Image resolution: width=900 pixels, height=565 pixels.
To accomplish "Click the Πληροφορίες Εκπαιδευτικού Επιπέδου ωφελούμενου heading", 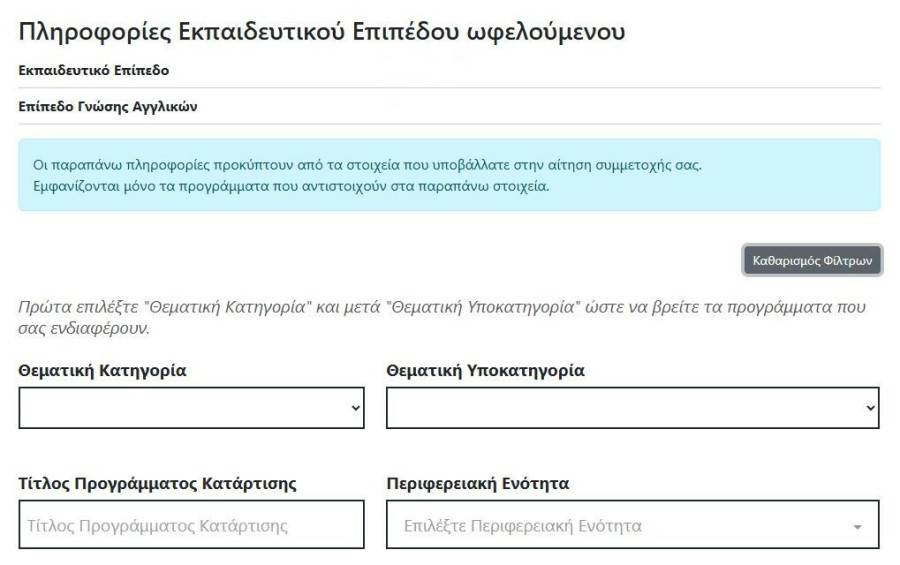I will [x=322, y=32].
